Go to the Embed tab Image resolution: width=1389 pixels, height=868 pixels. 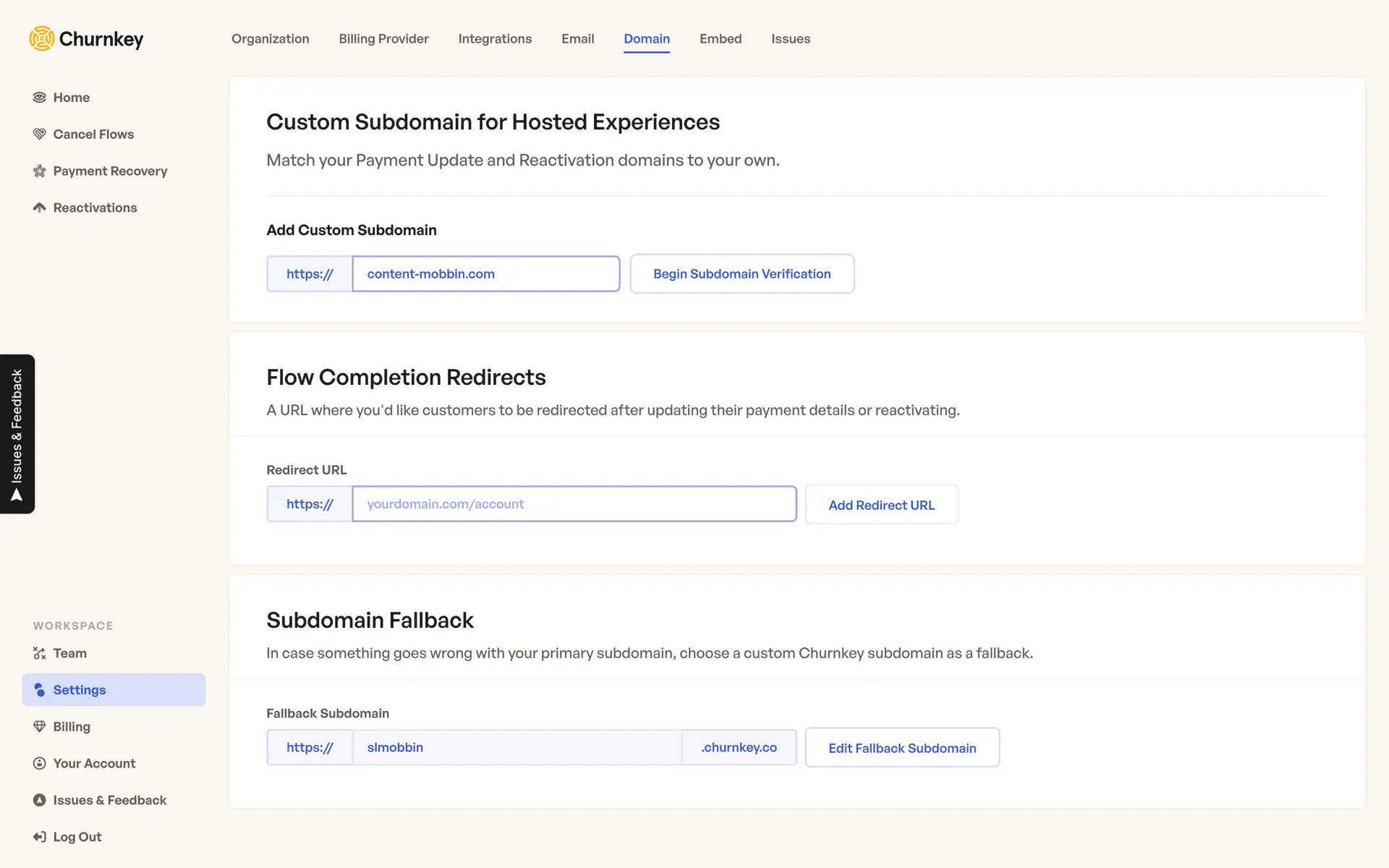(720, 39)
